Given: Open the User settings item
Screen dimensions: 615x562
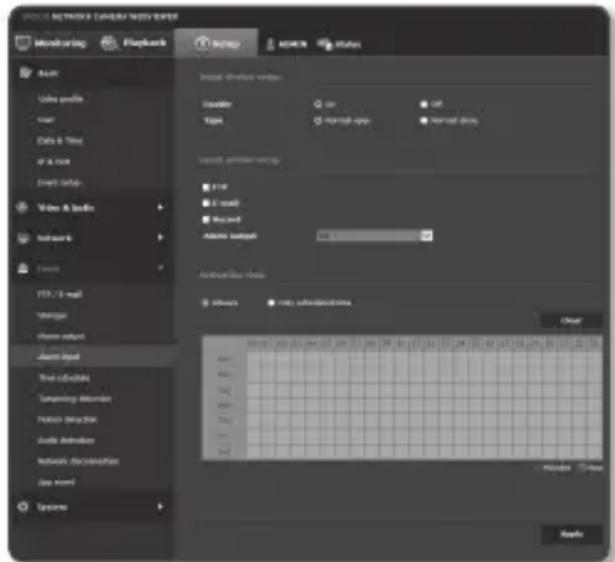Looking at the screenshot, I should [45, 120].
